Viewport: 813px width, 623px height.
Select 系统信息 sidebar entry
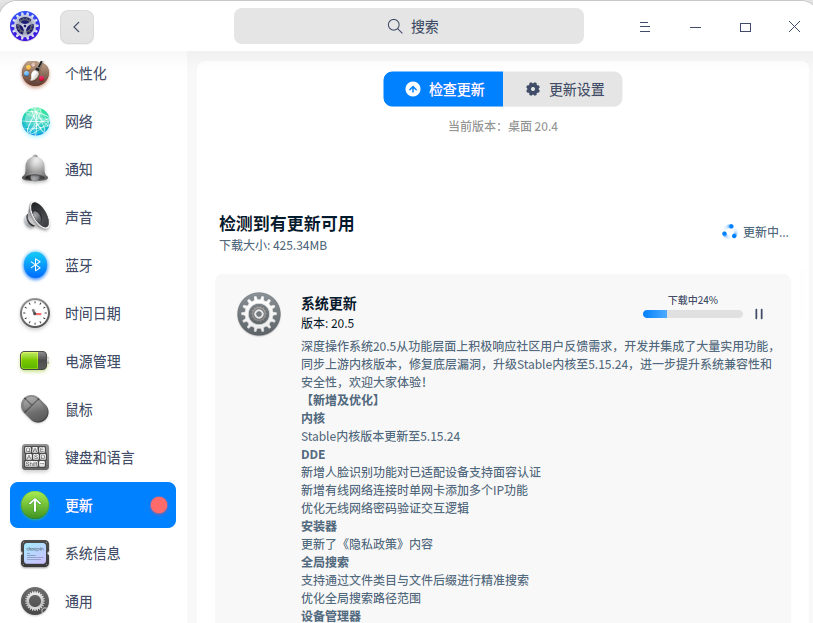click(93, 554)
